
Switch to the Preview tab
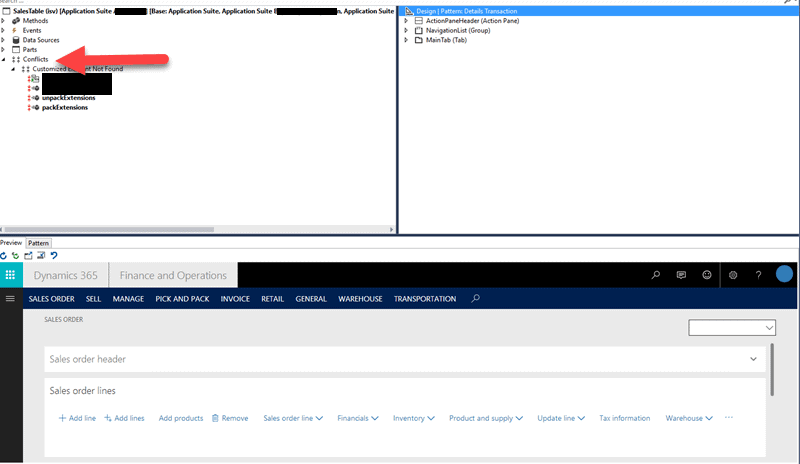(11, 243)
